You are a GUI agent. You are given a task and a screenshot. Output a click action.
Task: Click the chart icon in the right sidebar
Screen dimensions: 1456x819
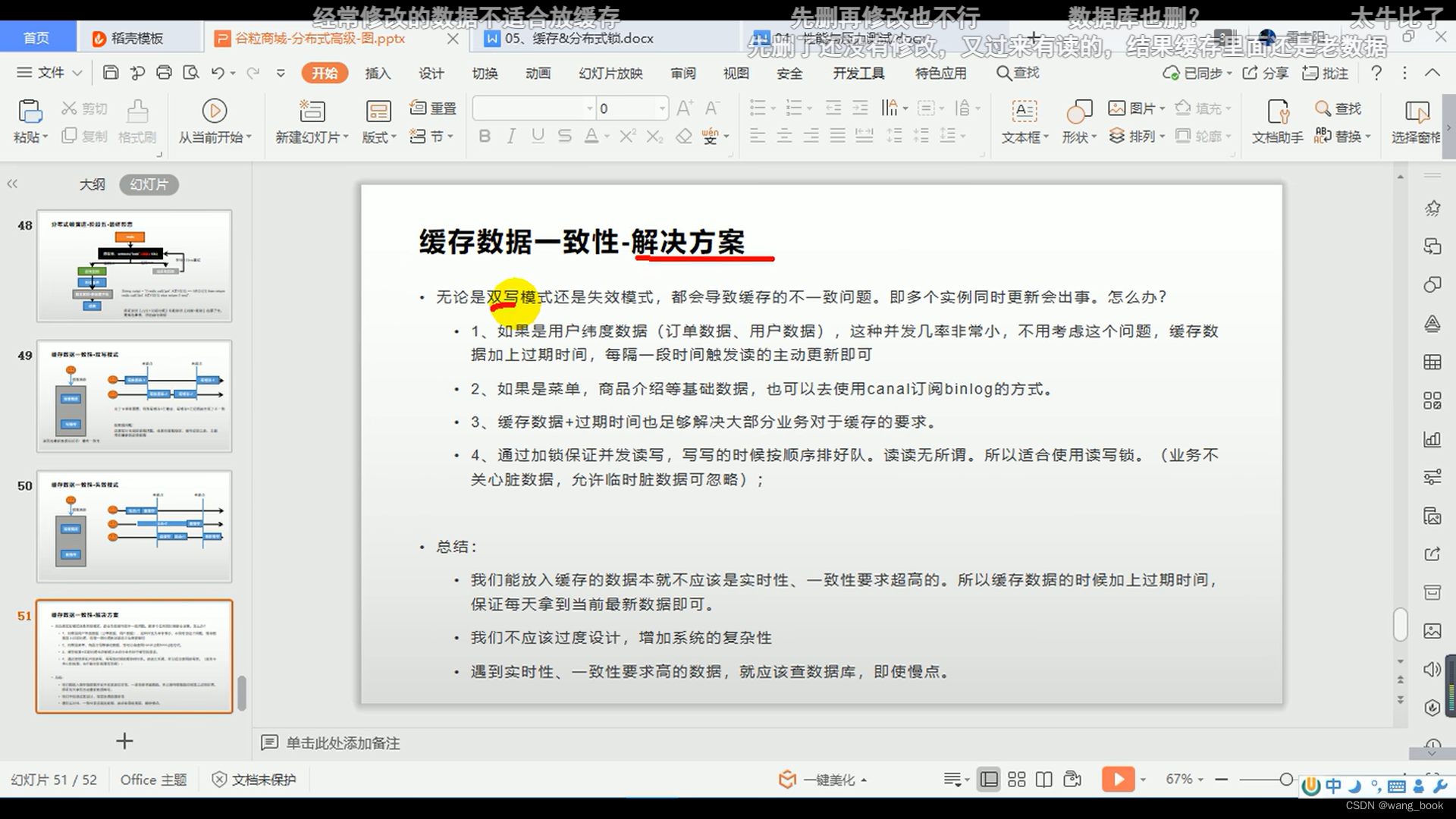[x=1432, y=439]
